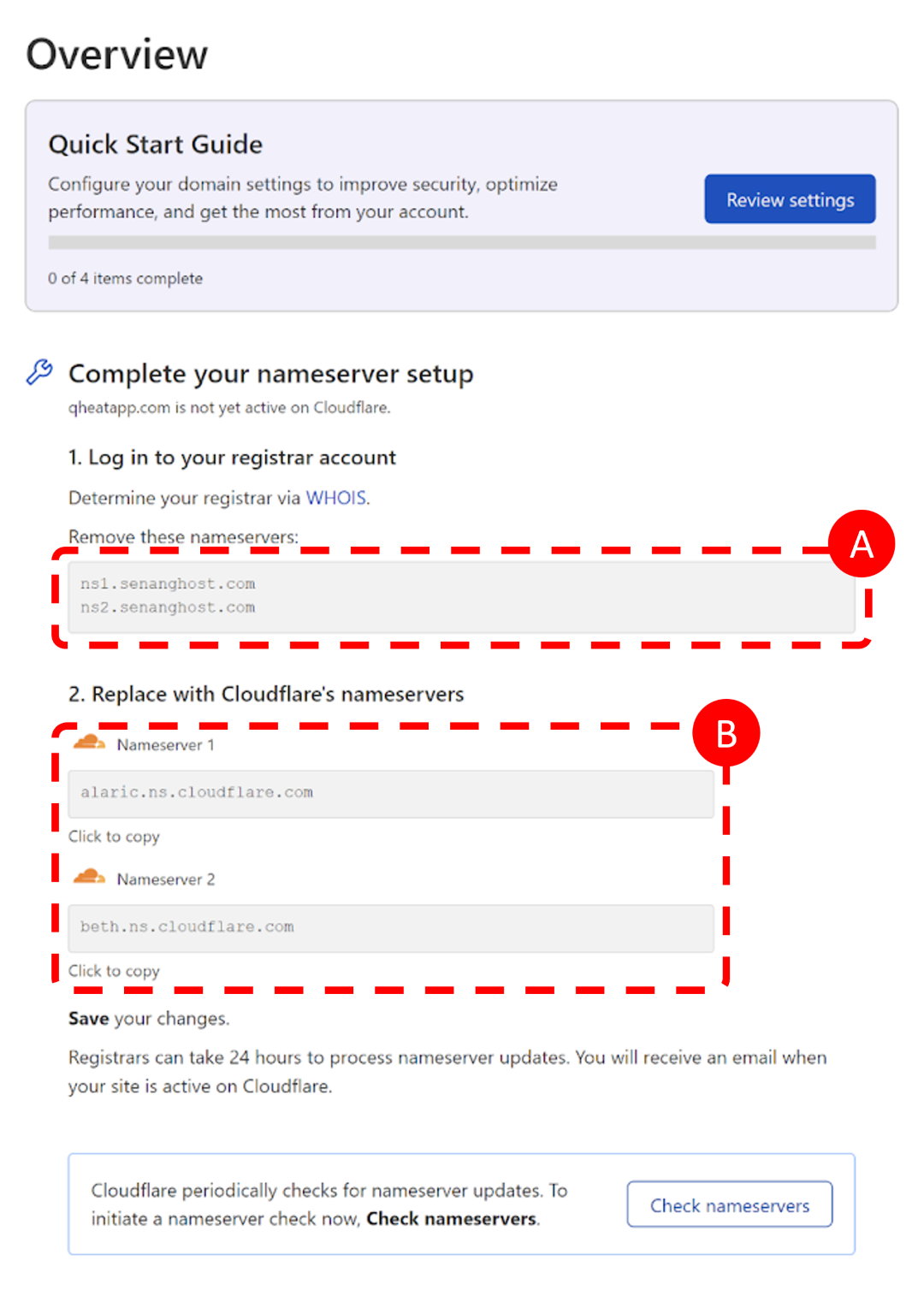Click the red circle B annotation marker
This screenshot has width=924, height=1290.
(726, 734)
